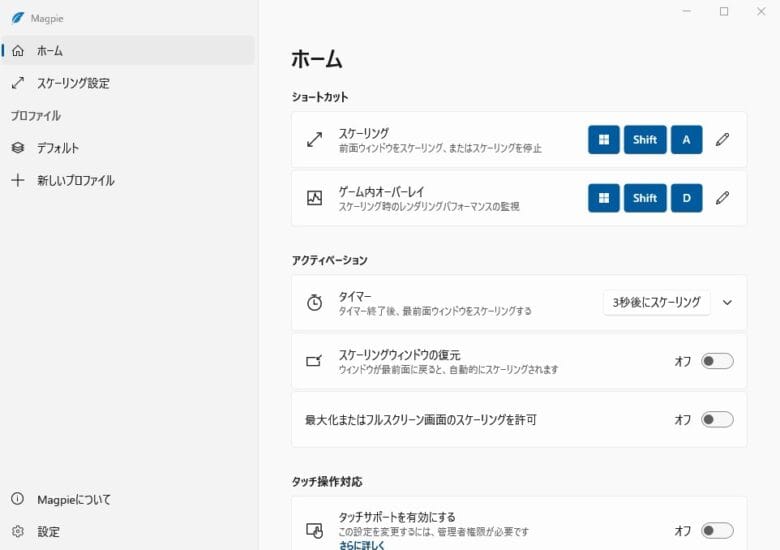780x550 pixels.
Task: Open the さらに詳しく link
Action: coord(361,545)
